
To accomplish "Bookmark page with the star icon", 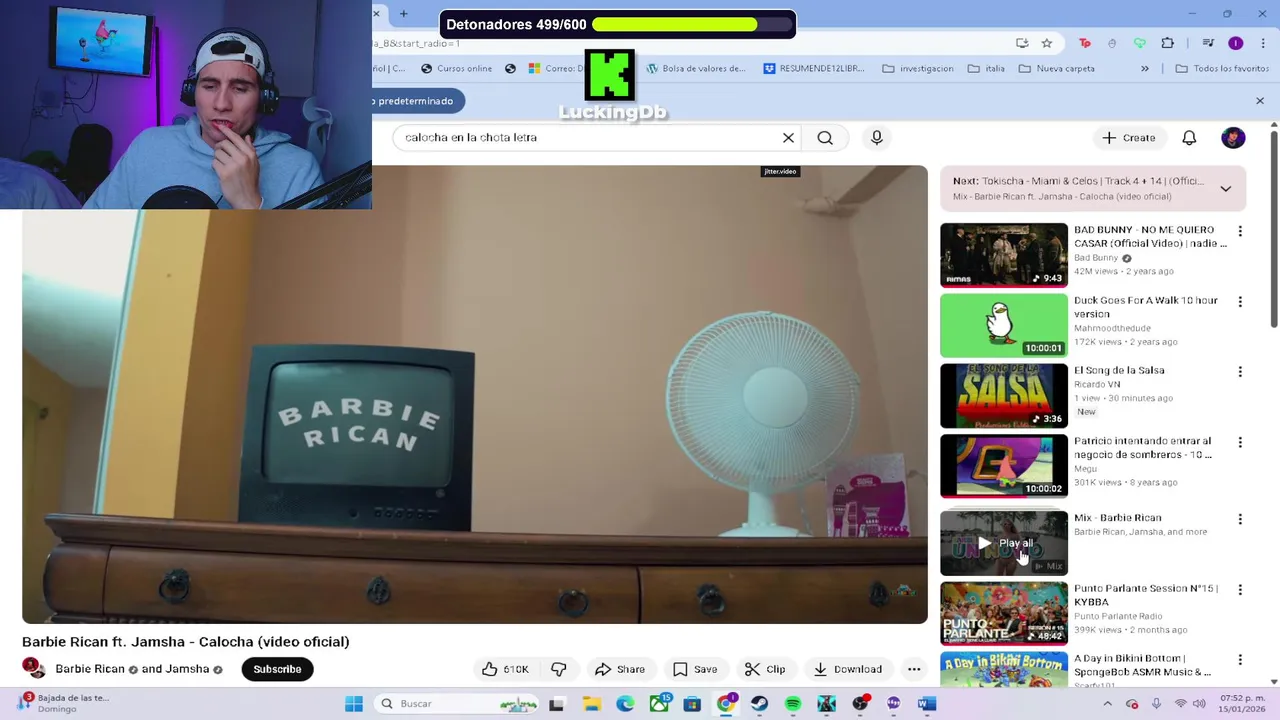I will 1047,43.
